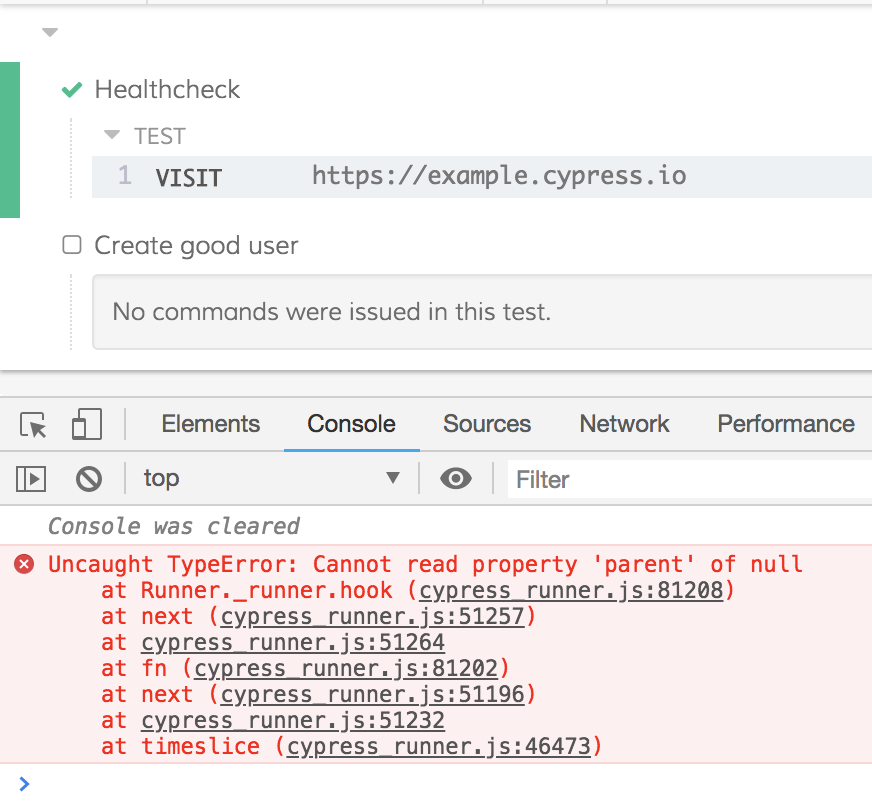Open the Sources tab

click(x=487, y=424)
